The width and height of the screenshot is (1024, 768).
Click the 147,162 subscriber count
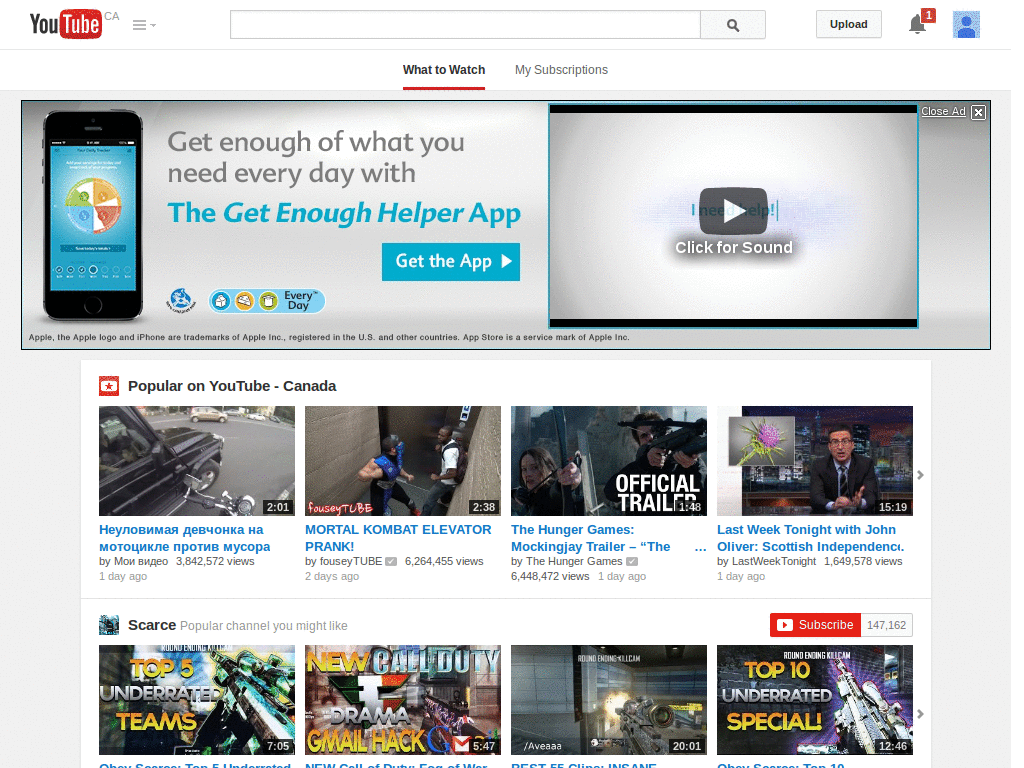pyautogui.click(x=886, y=625)
